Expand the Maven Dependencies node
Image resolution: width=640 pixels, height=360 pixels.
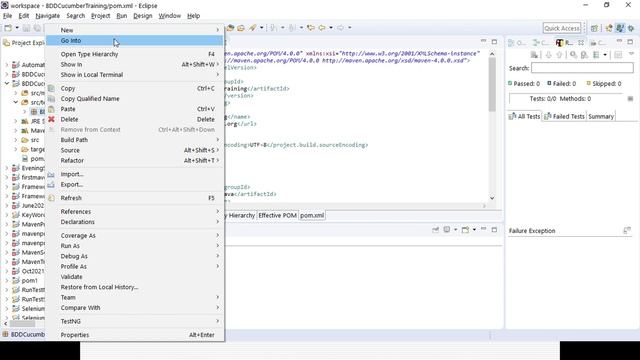[x=16, y=131]
